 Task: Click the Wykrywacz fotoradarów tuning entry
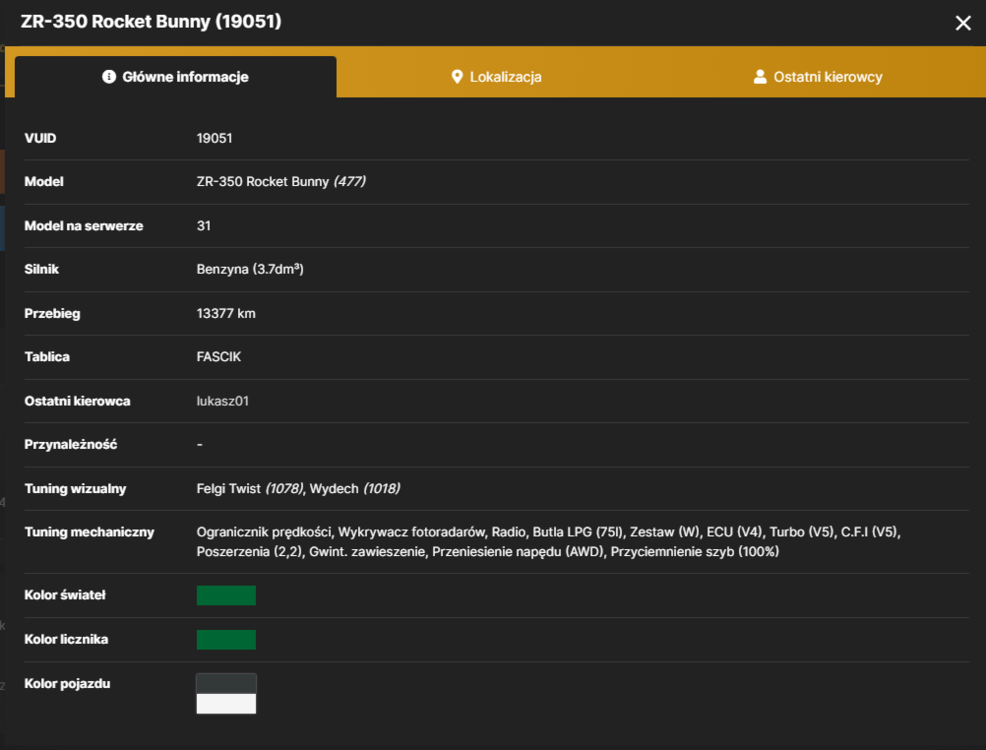pyautogui.click(x=411, y=532)
